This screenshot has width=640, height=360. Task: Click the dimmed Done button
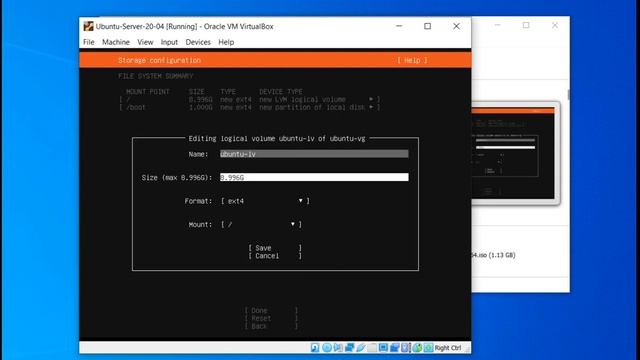pos(271,311)
